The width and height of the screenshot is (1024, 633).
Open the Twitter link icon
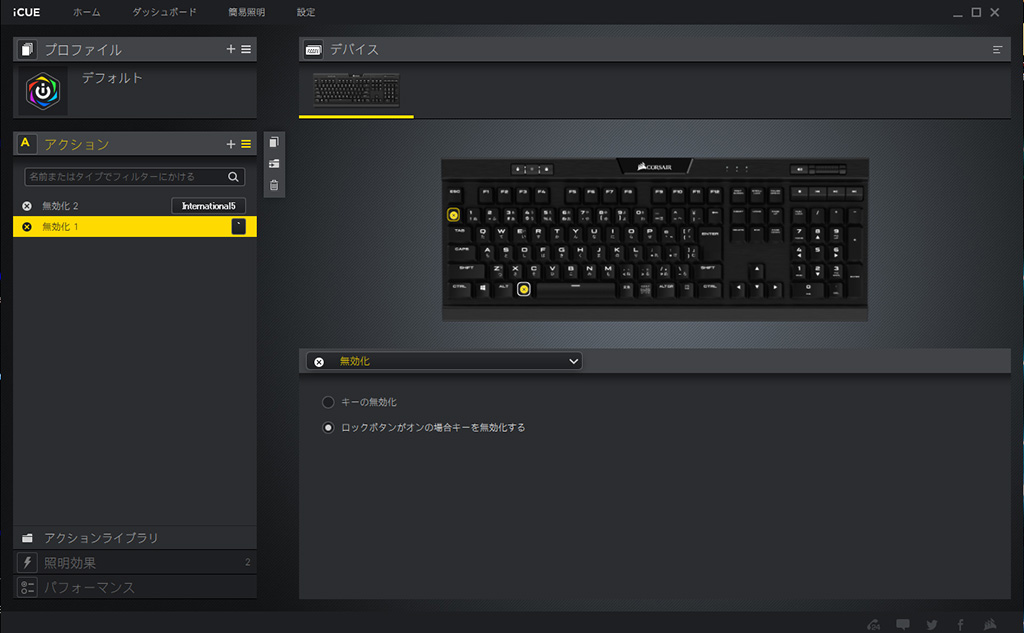[932, 625]
